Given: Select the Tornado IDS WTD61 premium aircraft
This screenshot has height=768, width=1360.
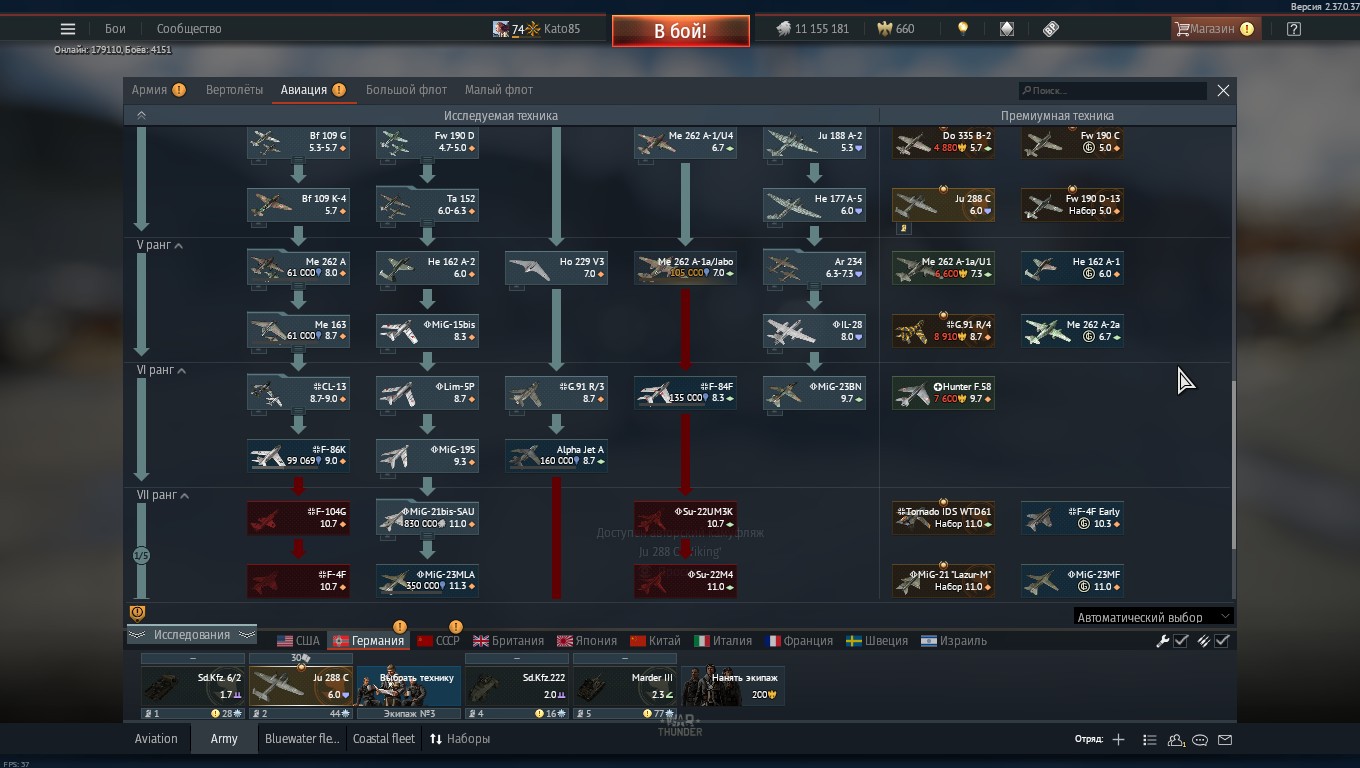Looking at the screenshot, I should (943, 518).
